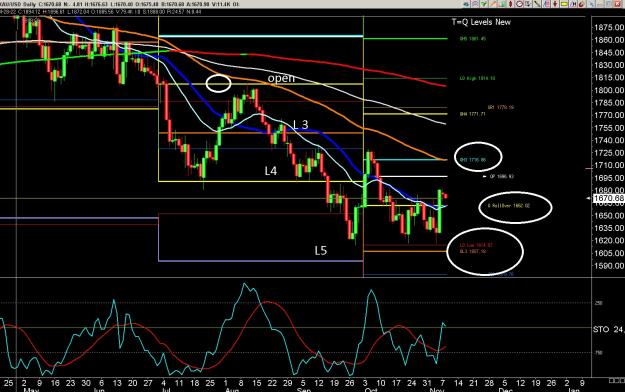Click the yellow rectangle toolbar icon

(x=564, y=4)
